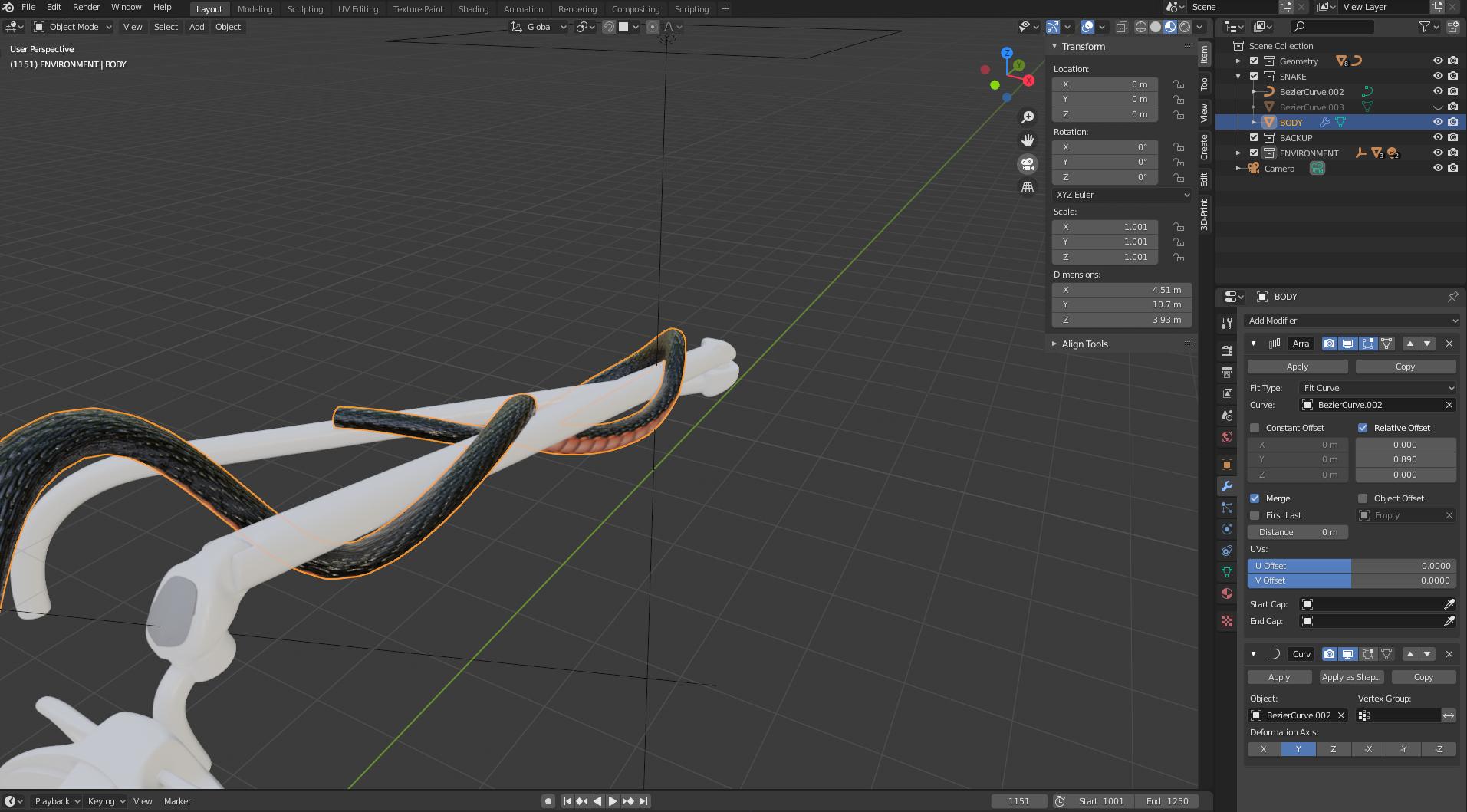Toggle Array modifier realtime viewport display
The width and height of the screenshot is (1467, 812).
coord(1347,344)
